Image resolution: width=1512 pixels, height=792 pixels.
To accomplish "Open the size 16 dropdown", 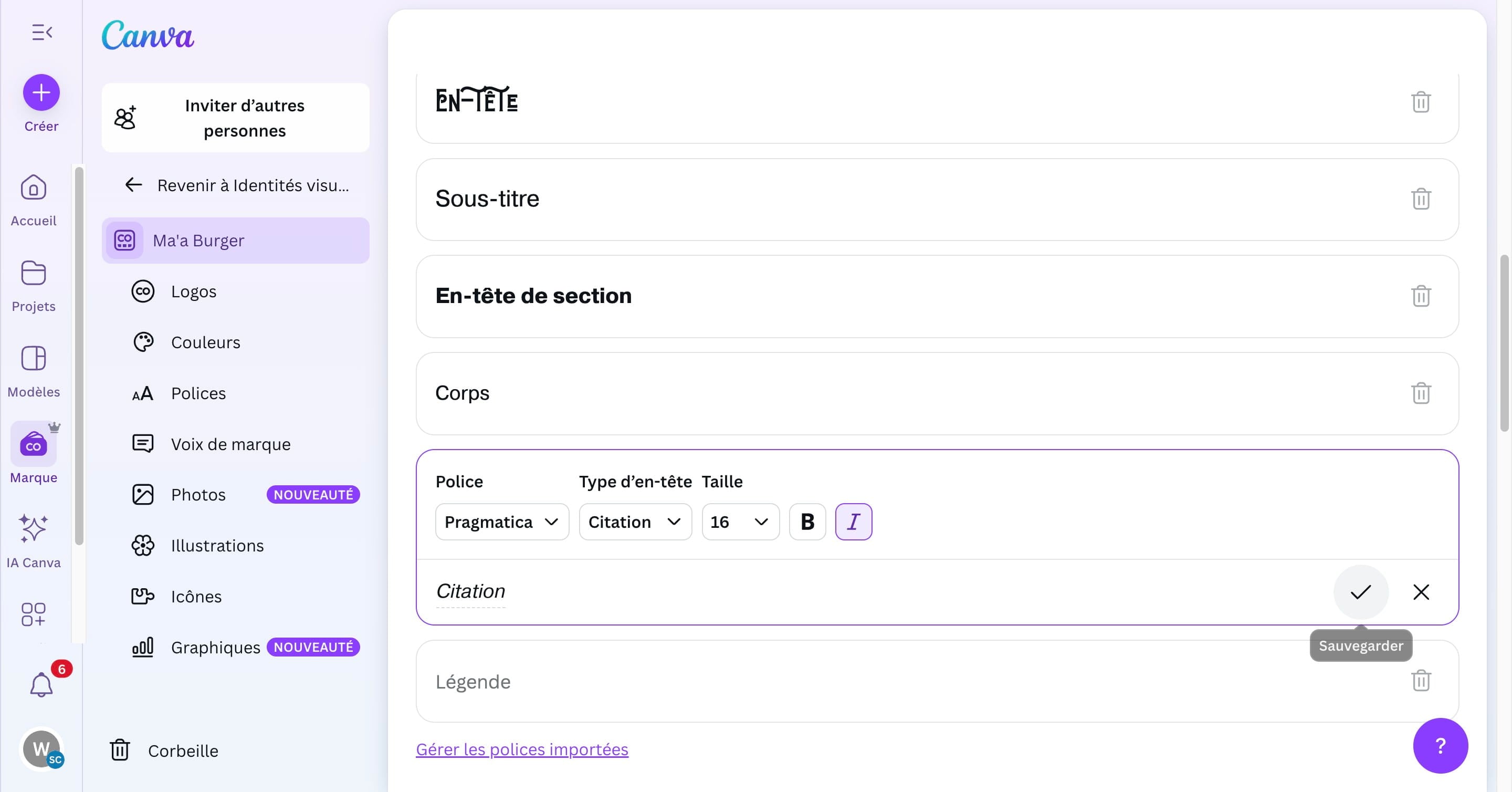I will pos(740,522).
